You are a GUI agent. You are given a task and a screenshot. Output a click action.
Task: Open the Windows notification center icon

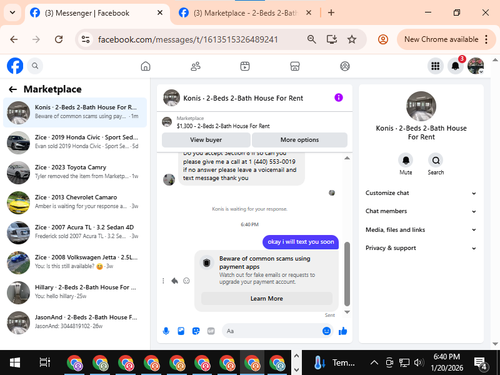pyautogui.click(x=481, y=363)
